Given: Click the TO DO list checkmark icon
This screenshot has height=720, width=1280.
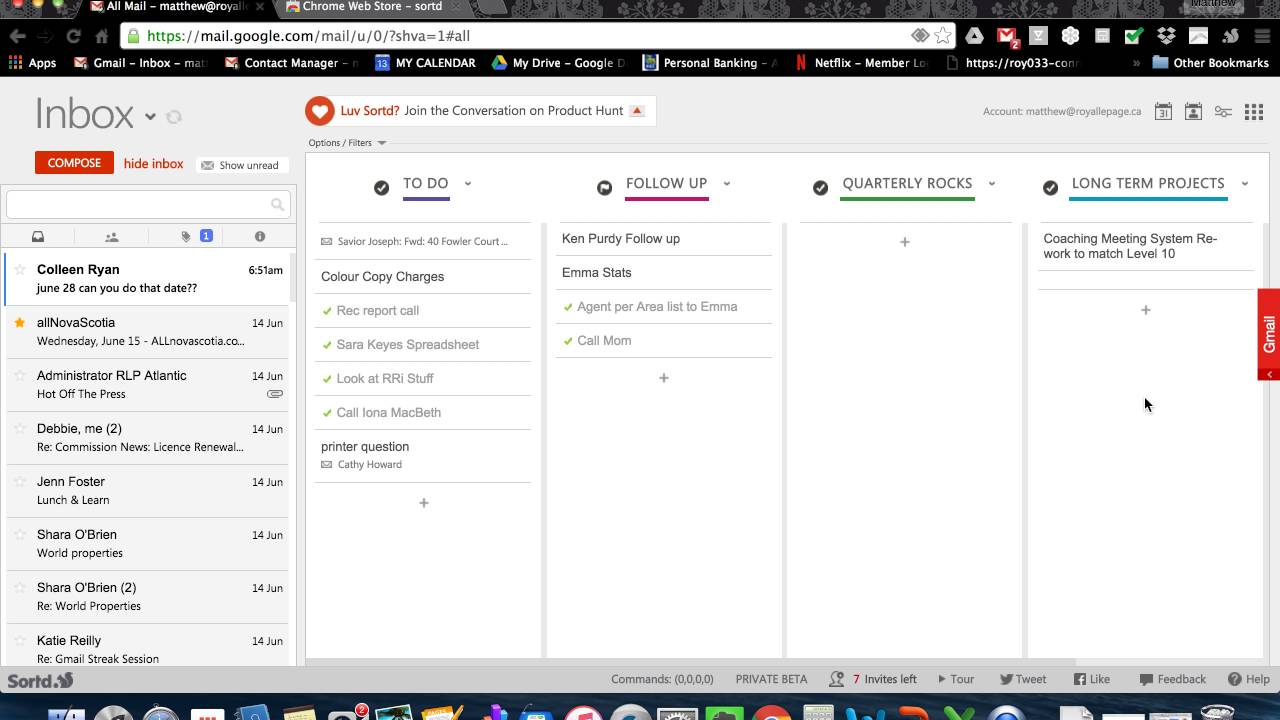Looking at the screenshot, I should point(381,188).
